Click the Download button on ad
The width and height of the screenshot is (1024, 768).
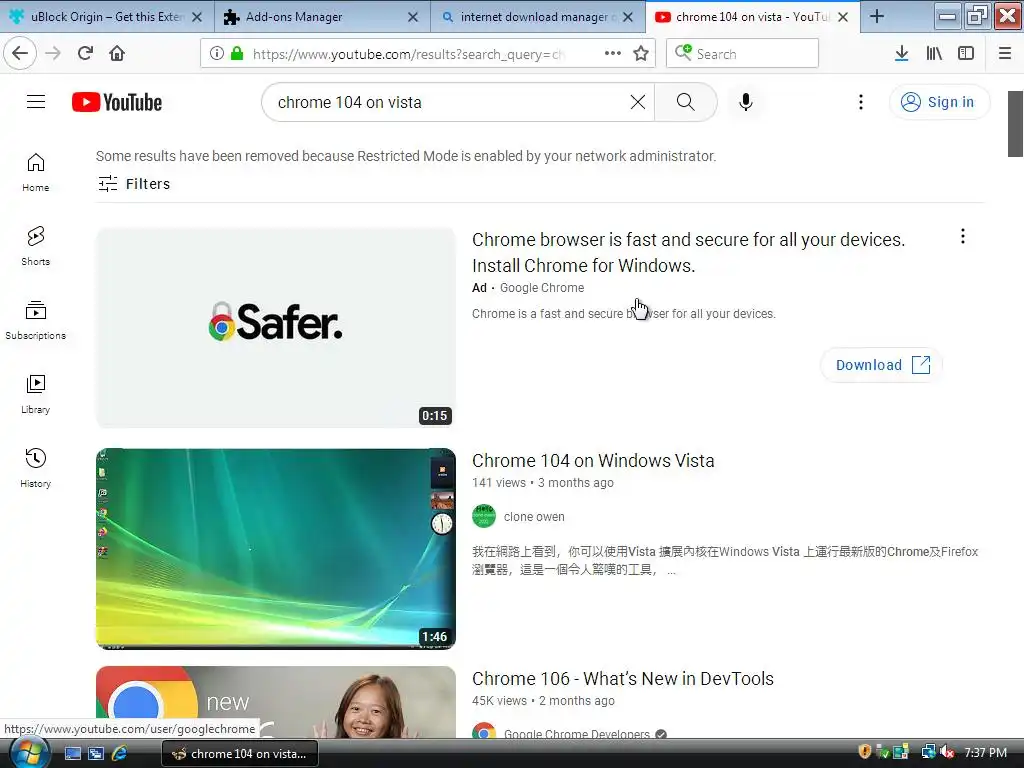(882, 364)
